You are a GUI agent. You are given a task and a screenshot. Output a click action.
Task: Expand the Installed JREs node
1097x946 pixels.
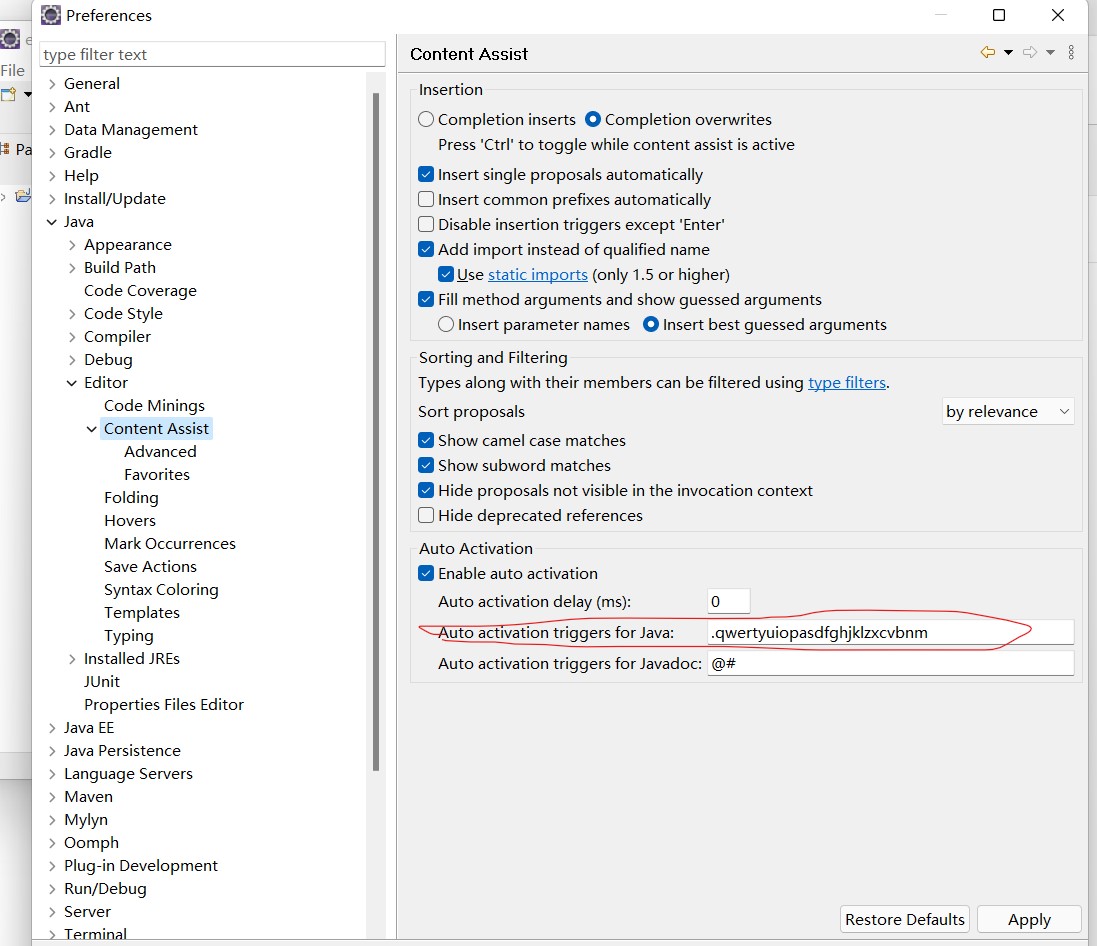point(71,659)
